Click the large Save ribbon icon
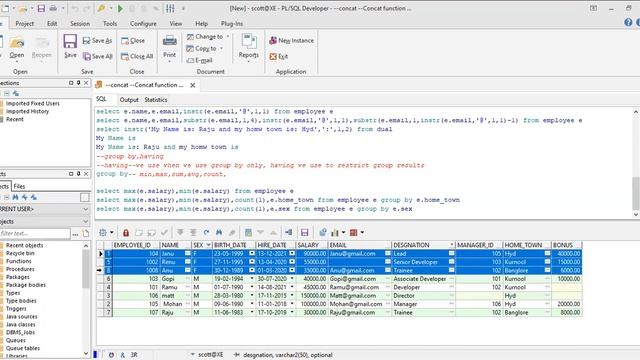 point(70,42)
